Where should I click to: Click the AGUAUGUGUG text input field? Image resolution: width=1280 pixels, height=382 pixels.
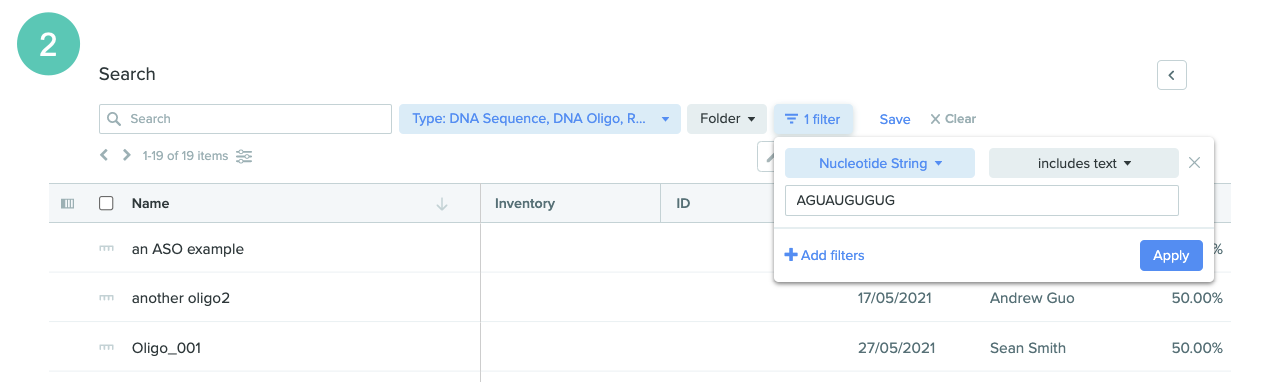click(982, 200)
